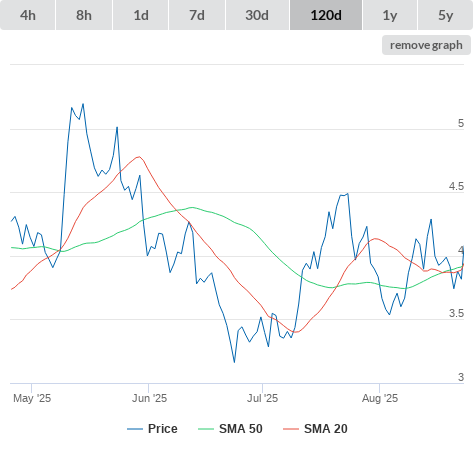Switch to the 4h time range tab
Screen dimensions: 474x455
click(28, 15)
